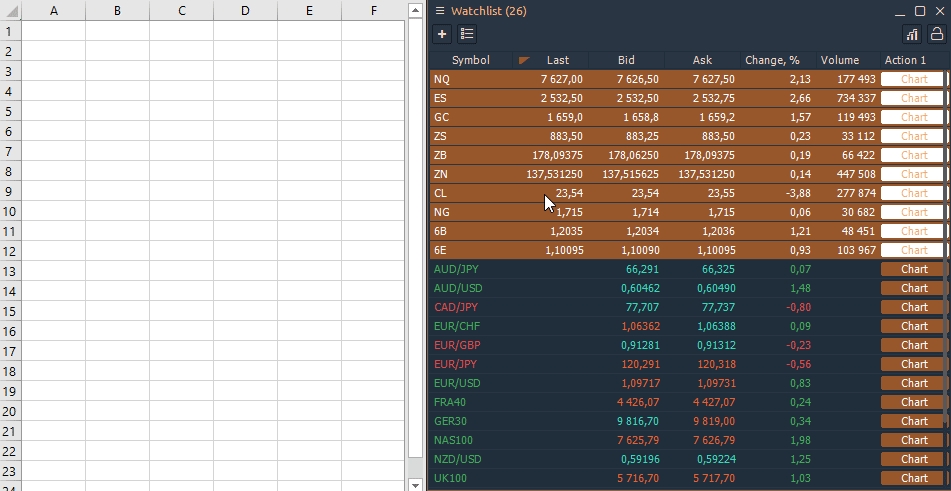951x491 pixels.
Task: Click the Select All corner in spreadsheet
Action: click(x=10, y=10)
